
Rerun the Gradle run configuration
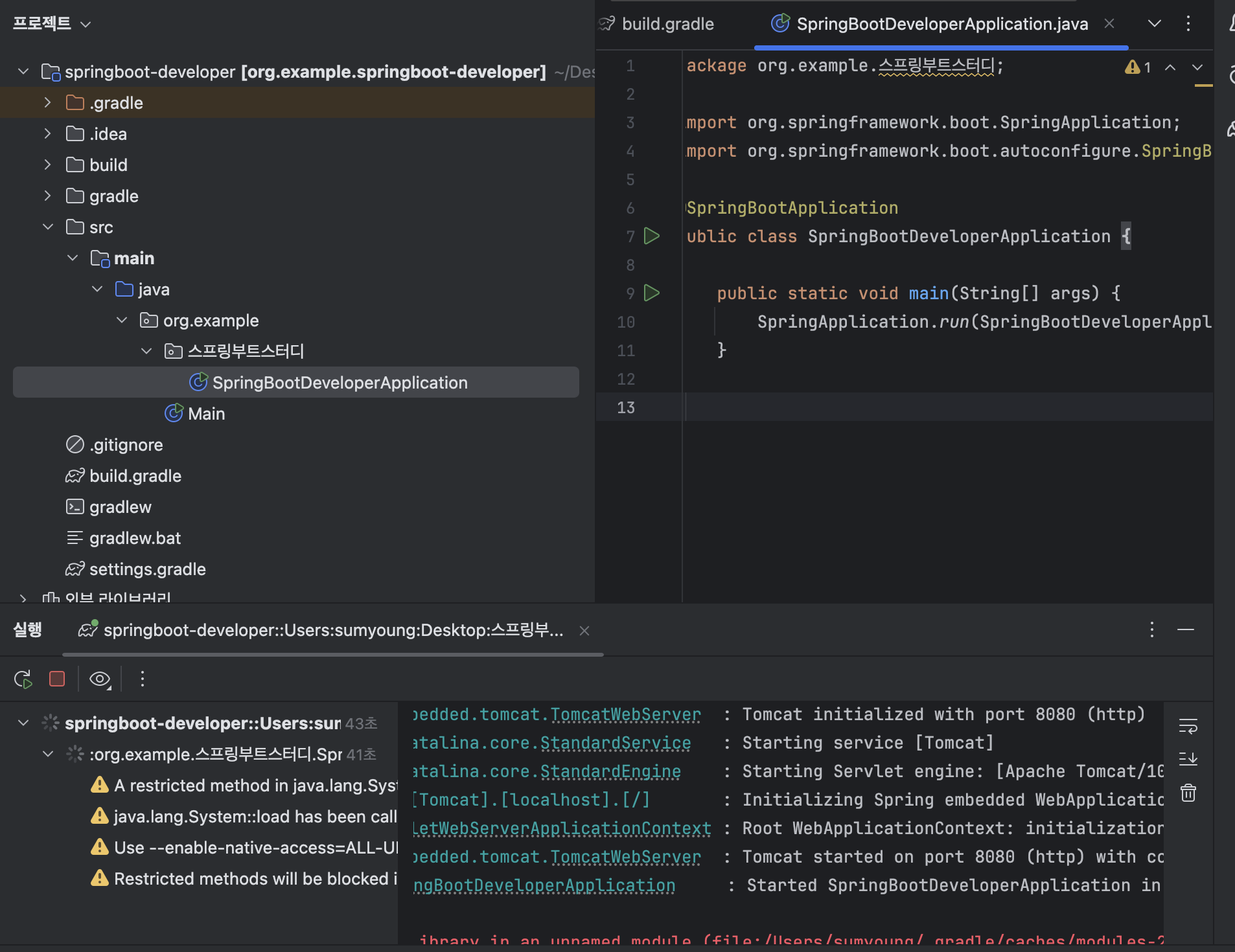23,679
